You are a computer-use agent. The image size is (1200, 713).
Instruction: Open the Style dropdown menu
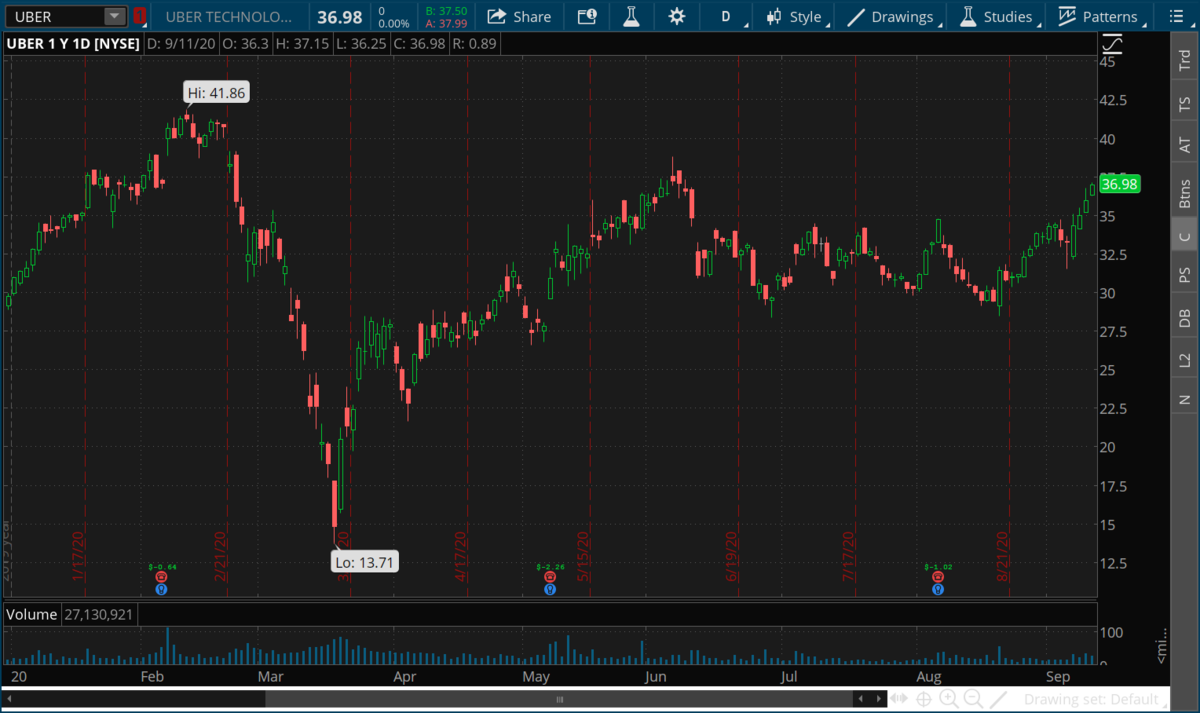click(797, 17)
